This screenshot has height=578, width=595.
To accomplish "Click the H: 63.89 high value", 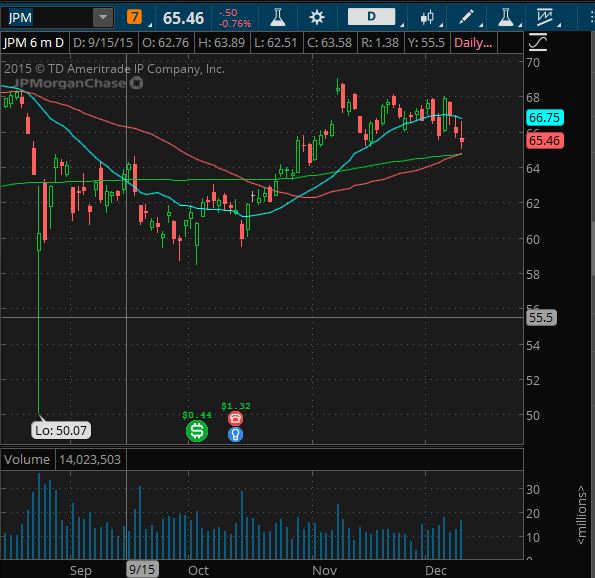I will pos(222,43).
